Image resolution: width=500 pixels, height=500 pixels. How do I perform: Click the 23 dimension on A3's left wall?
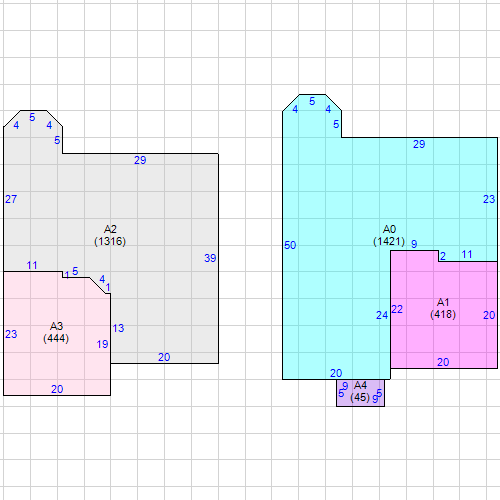coord(11,334)
